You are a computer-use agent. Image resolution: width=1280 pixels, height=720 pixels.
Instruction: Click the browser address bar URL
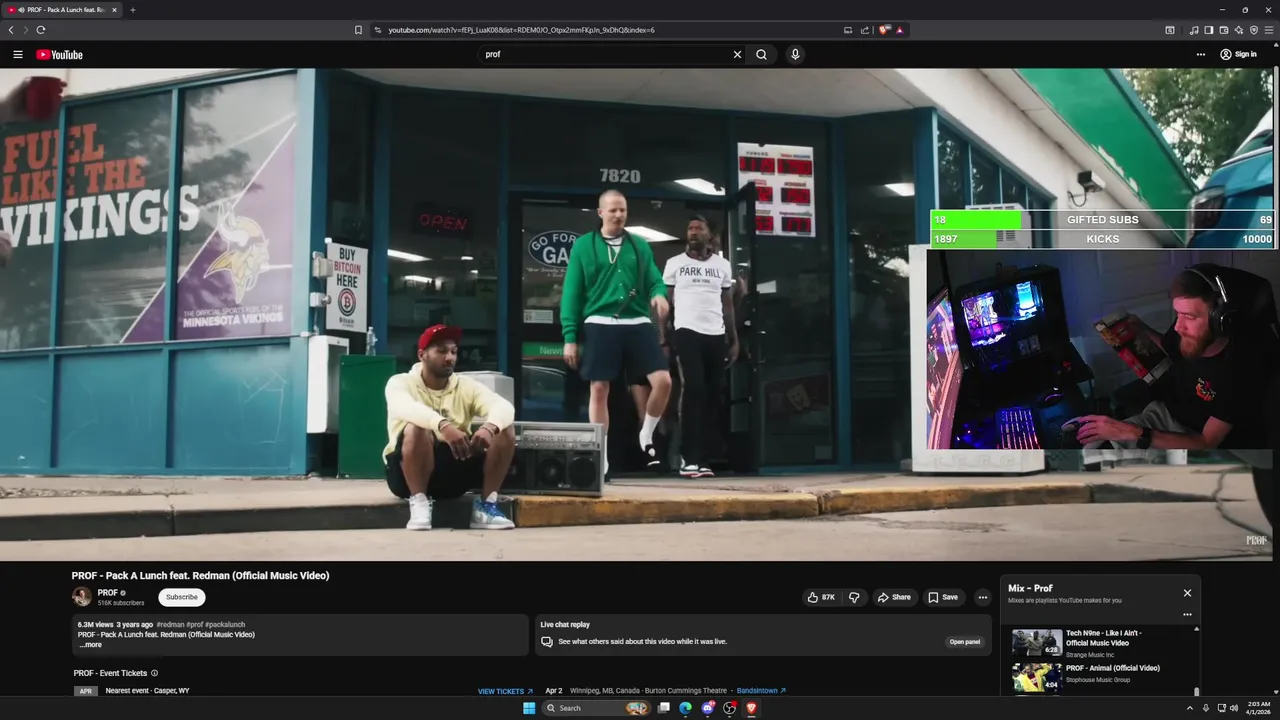click(521, 30)
